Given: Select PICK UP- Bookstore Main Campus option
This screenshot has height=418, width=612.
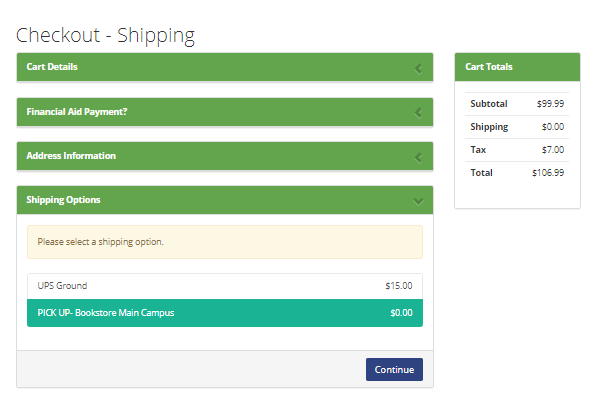Looking at the screenshot, I should (225, 313).
